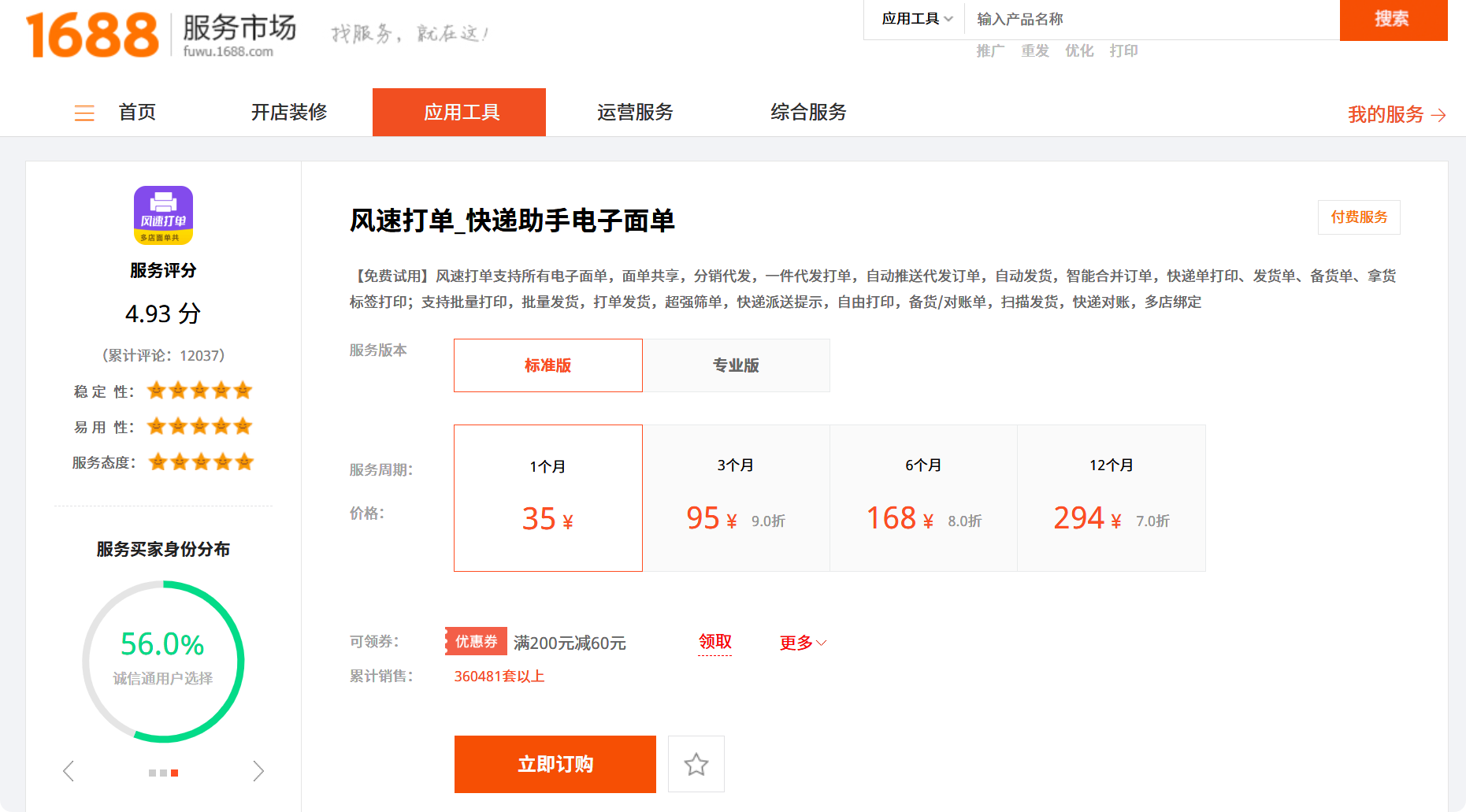Open the 综合服务 navigation tab

pos(808,112)
